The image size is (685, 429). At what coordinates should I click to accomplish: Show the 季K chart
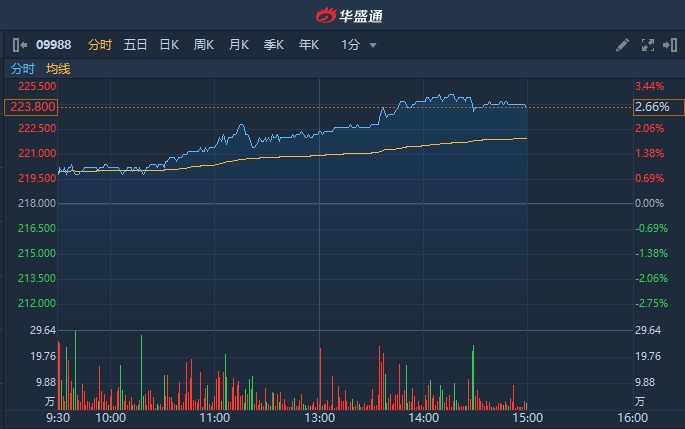(x=273, y=45)
